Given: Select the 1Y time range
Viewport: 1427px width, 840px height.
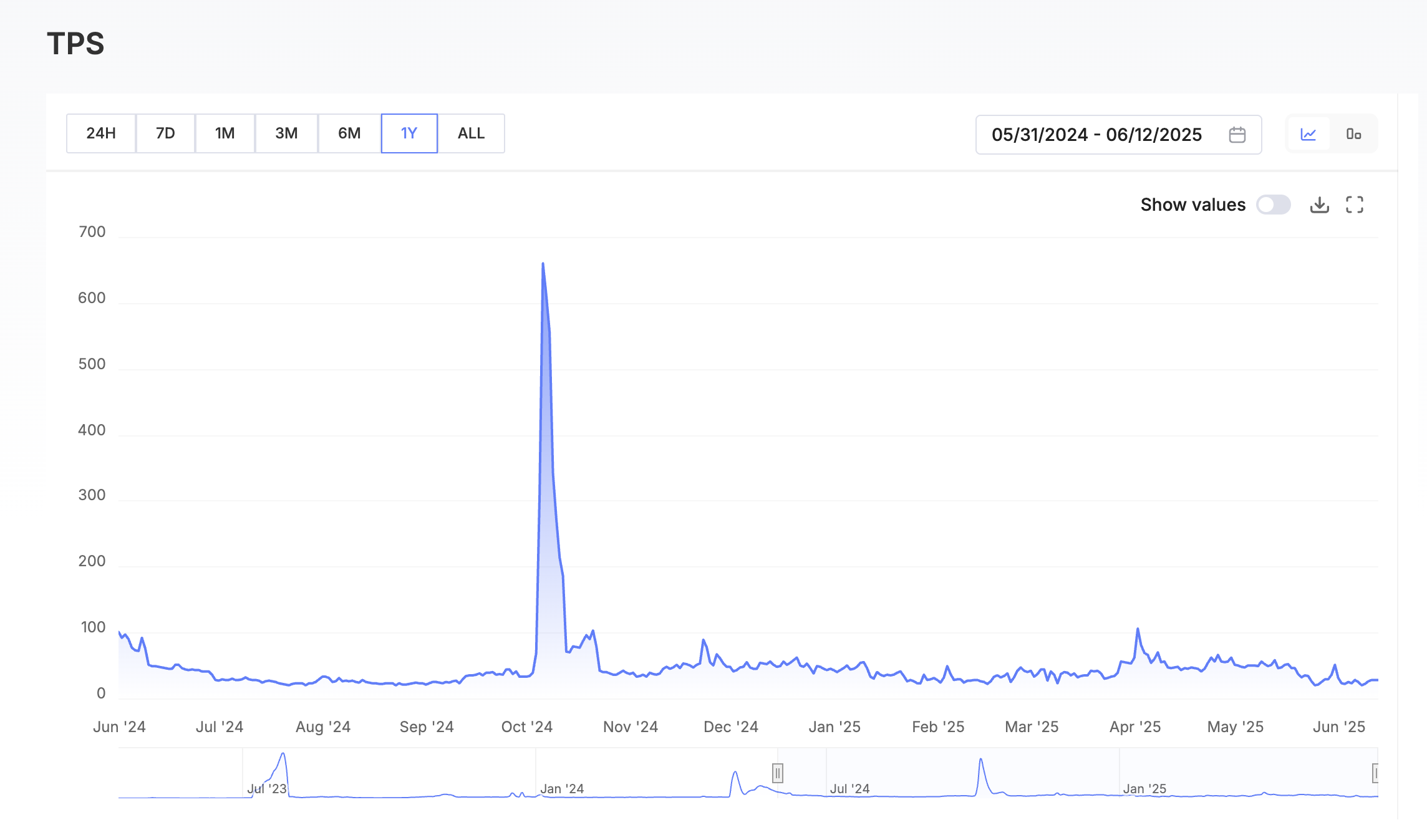Looking at the screenshot, I should (409, 133).
